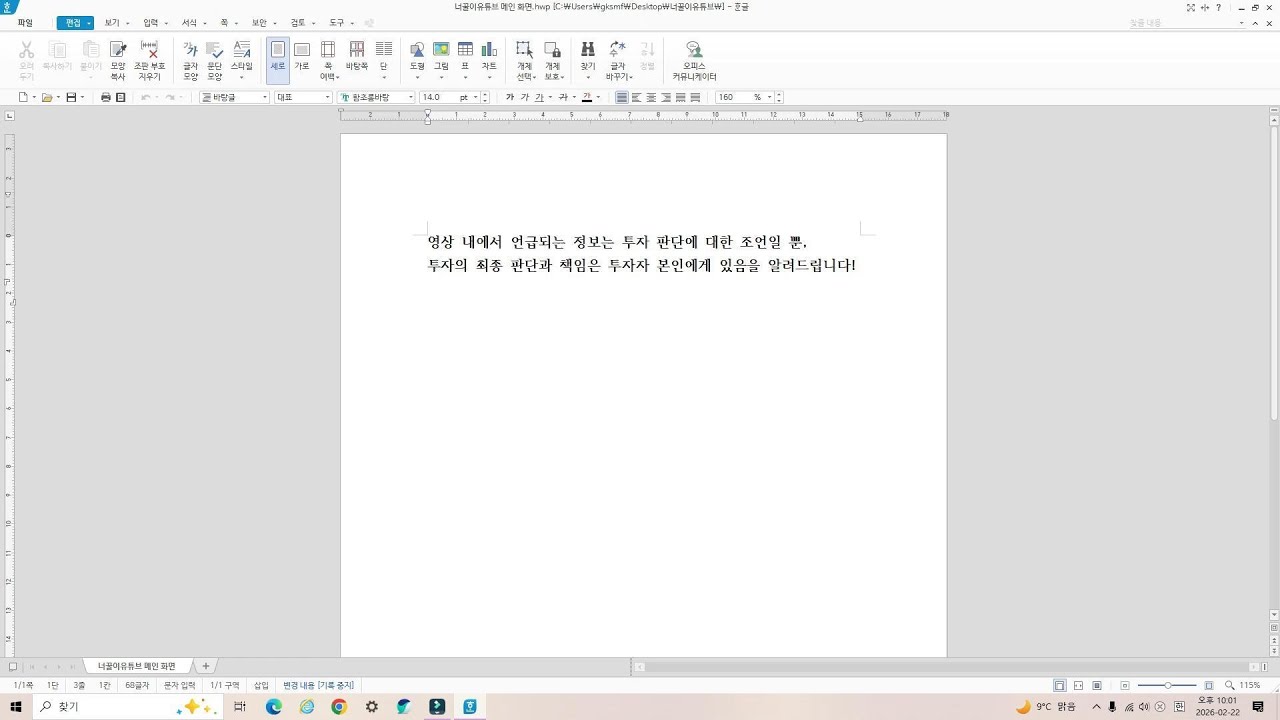Screen dimensions: 1280x720
Task: Select 세로 portrait page orientation
Action: point(278,60)
